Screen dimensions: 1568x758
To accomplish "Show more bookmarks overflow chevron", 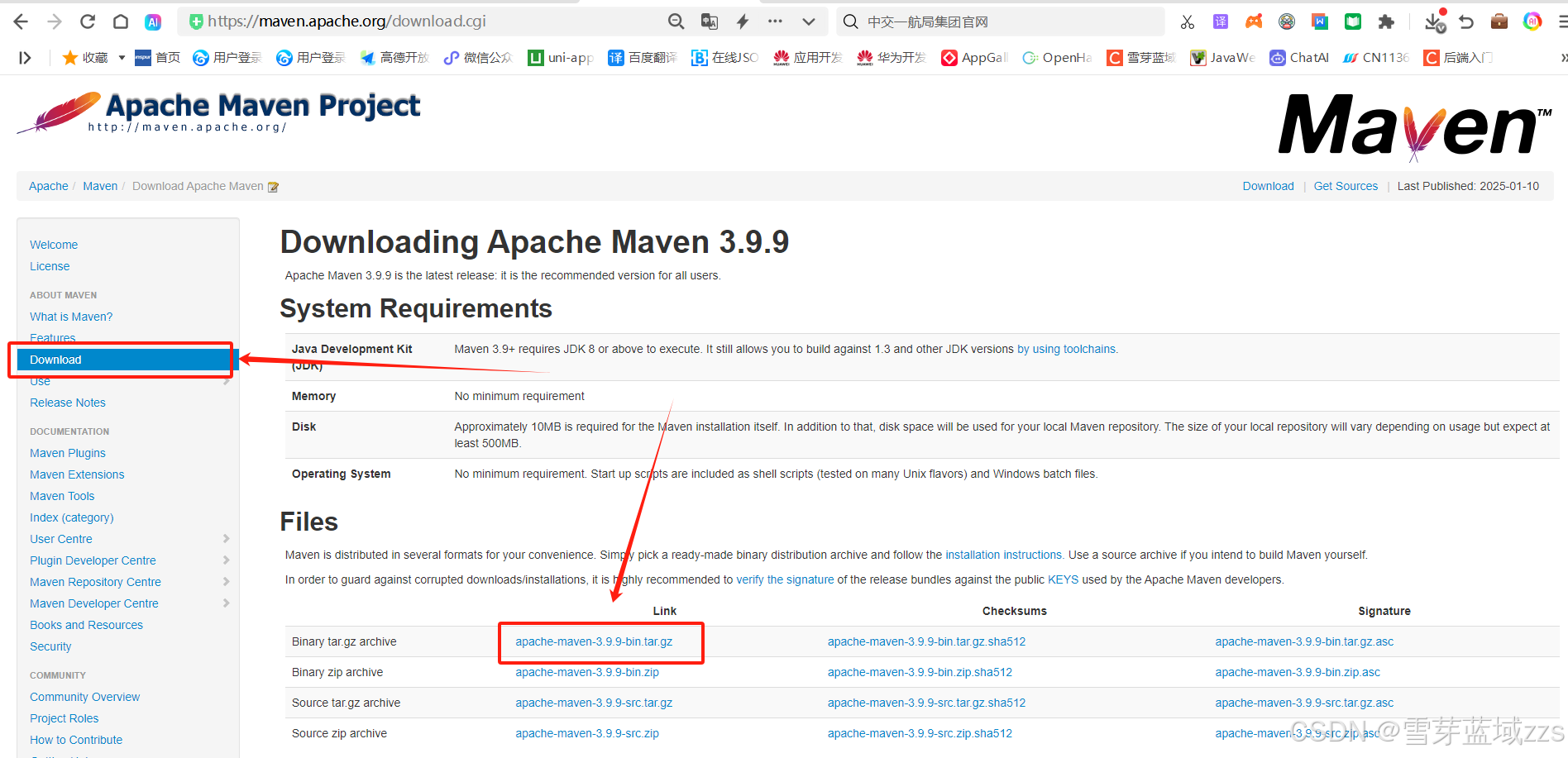I will (1563, 57).
